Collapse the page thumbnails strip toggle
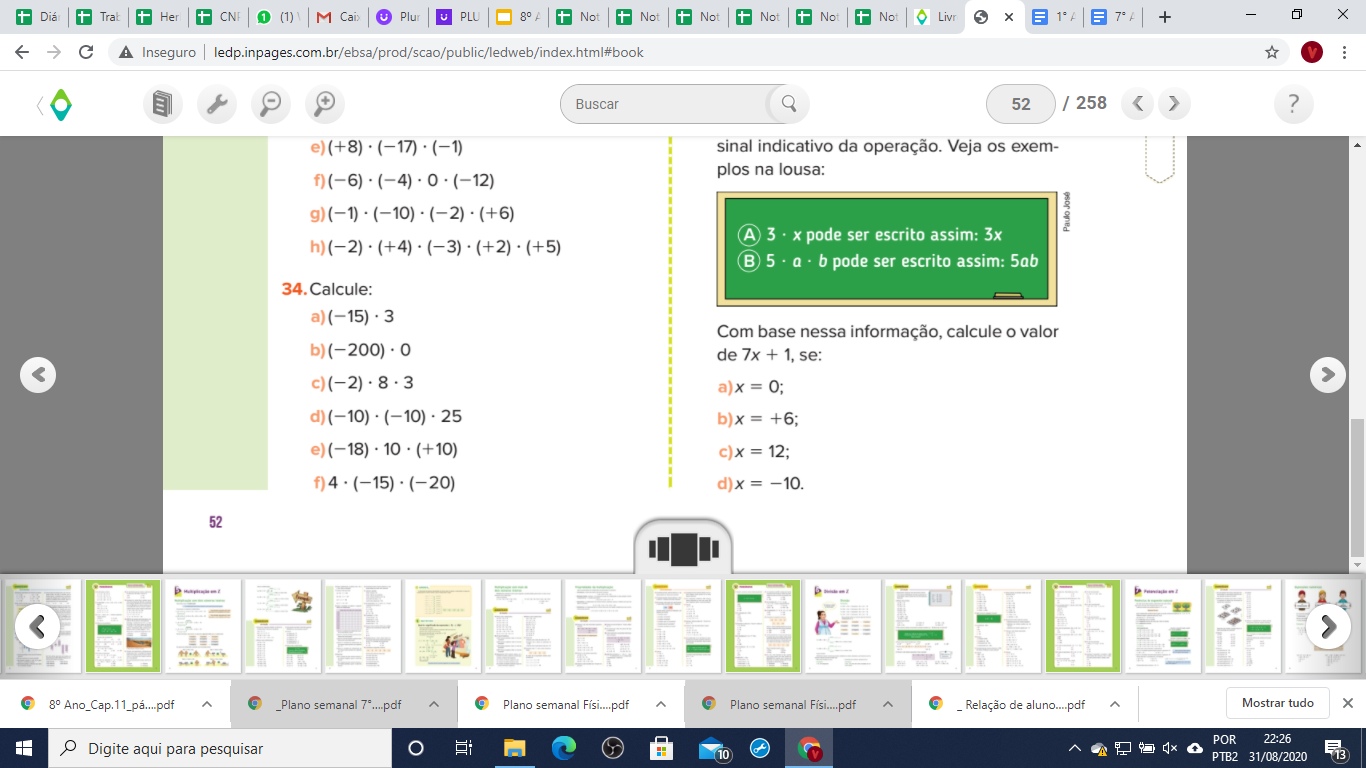This screenshot has width=1366, height=768. point(683,549)
